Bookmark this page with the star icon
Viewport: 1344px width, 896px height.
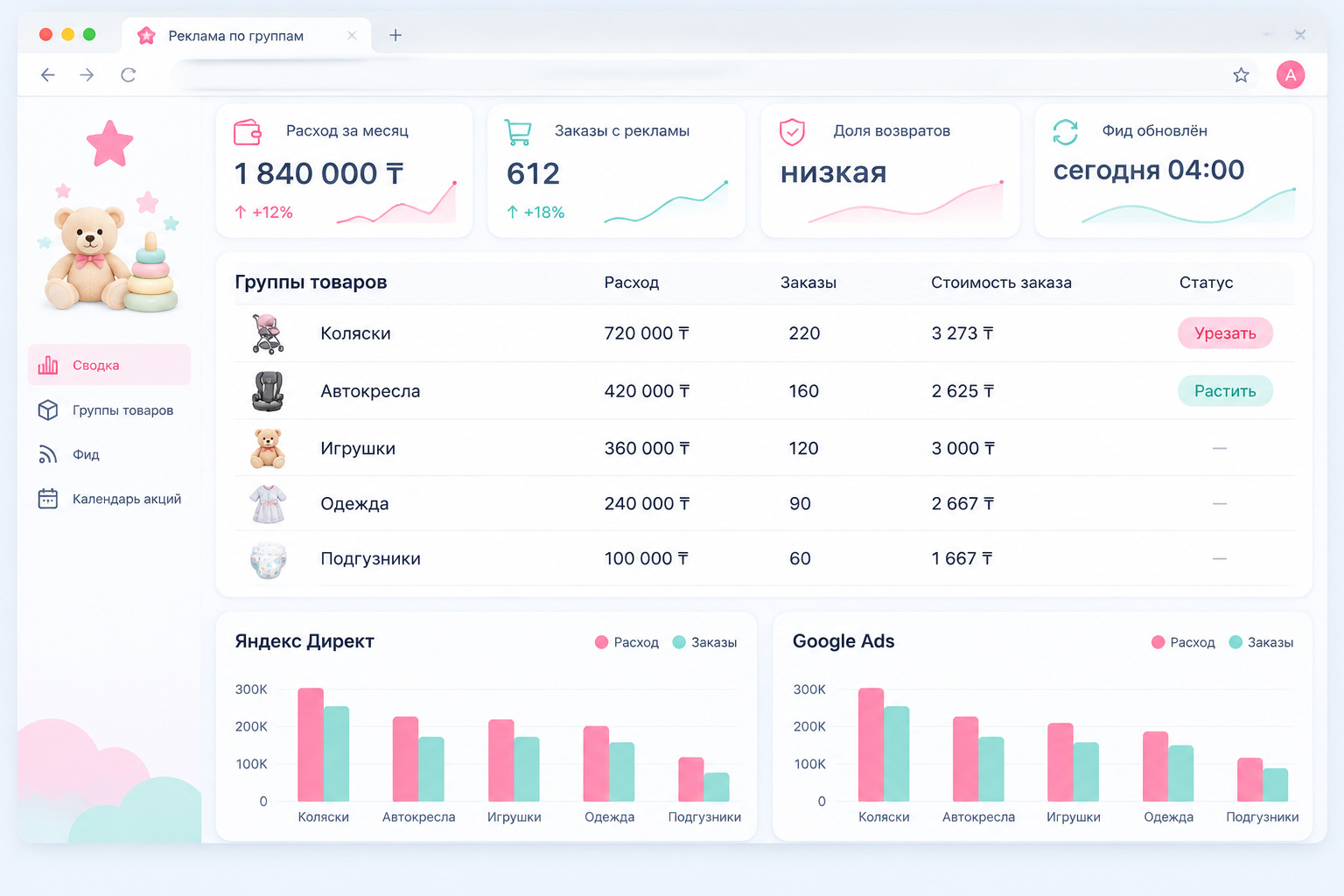pyautogui.click(x=1241, y=75)
